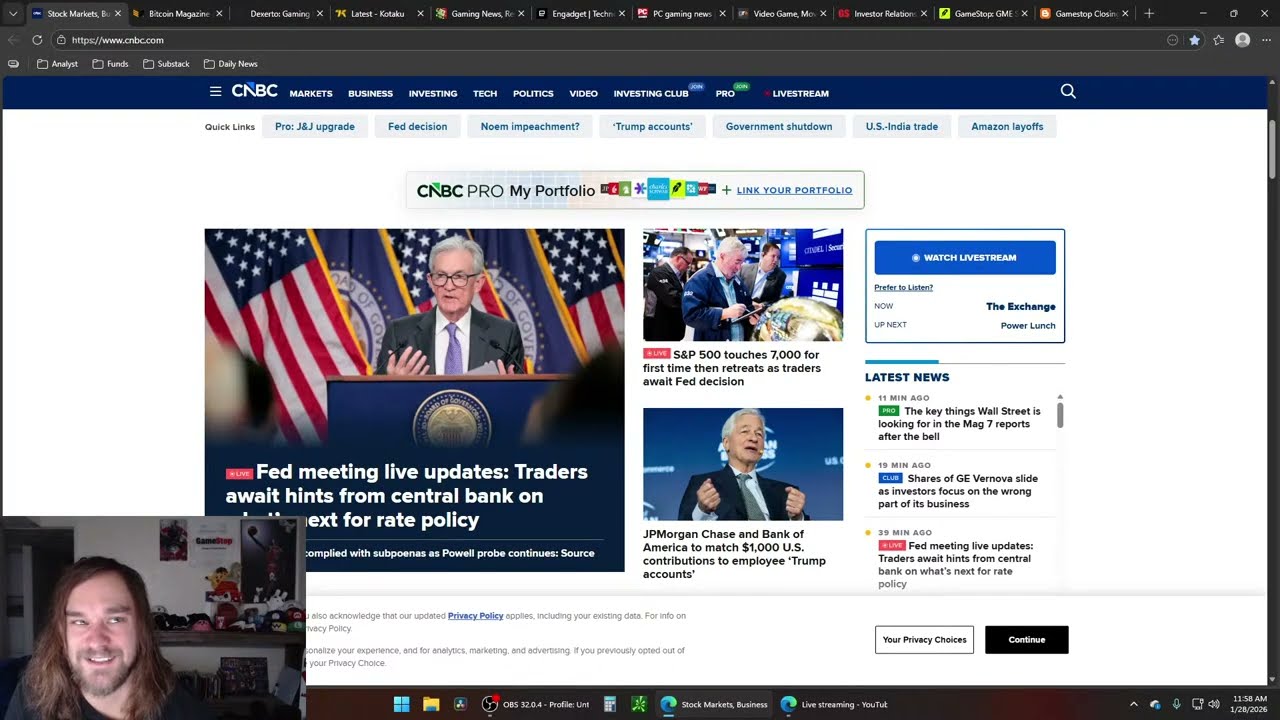This screenshot has width=1280, height=720.
Task: Open OBS 32.0.4 from the taskbar
Action: click(536, 704)
